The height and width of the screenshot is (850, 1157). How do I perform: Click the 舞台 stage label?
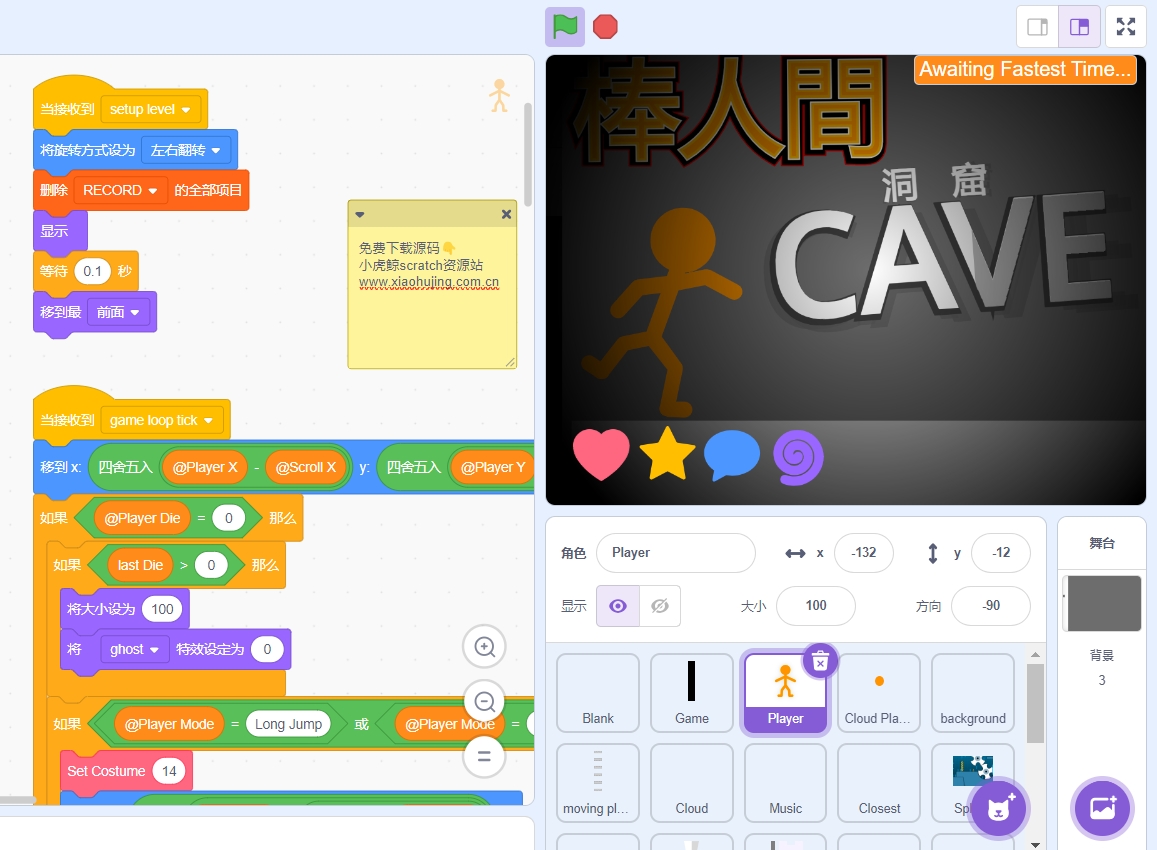[x=1102, y=544]
